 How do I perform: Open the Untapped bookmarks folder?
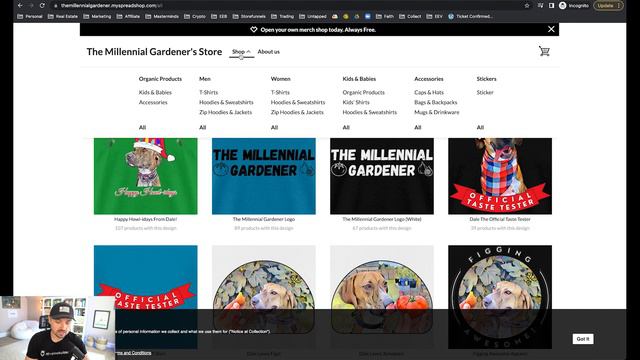point(313,16)
